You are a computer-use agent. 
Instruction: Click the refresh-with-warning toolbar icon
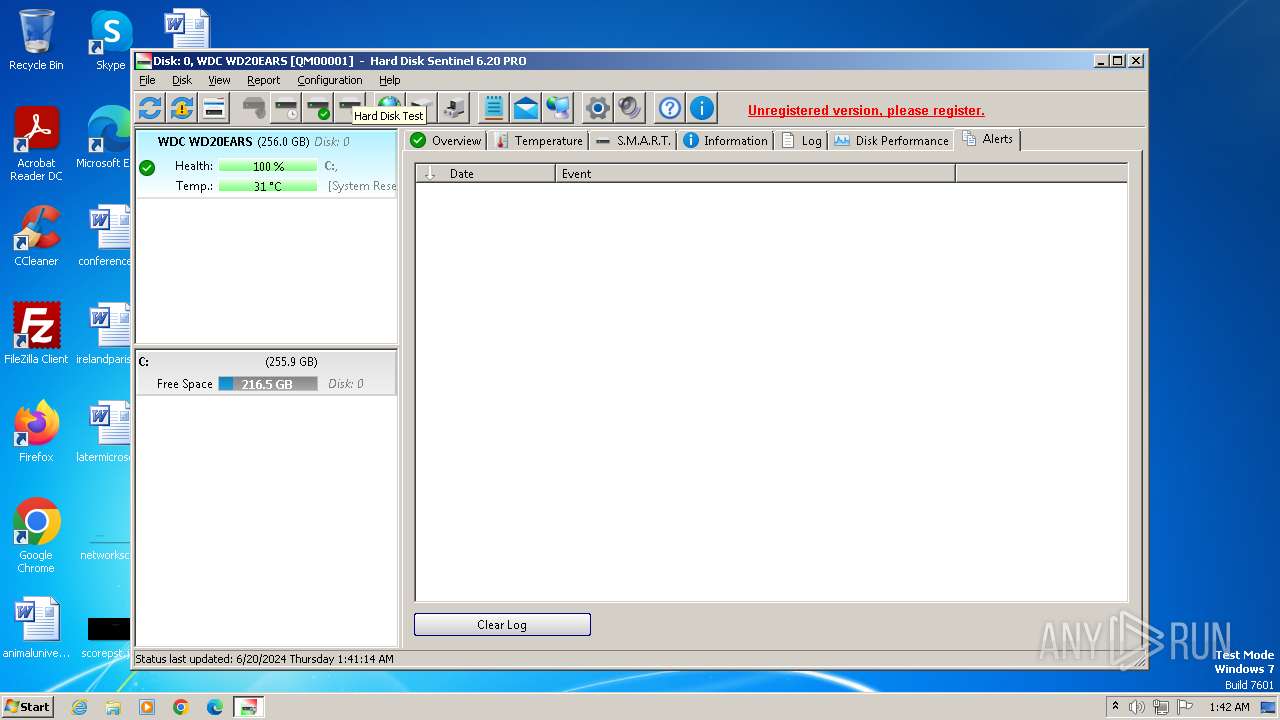coord(182,108)
